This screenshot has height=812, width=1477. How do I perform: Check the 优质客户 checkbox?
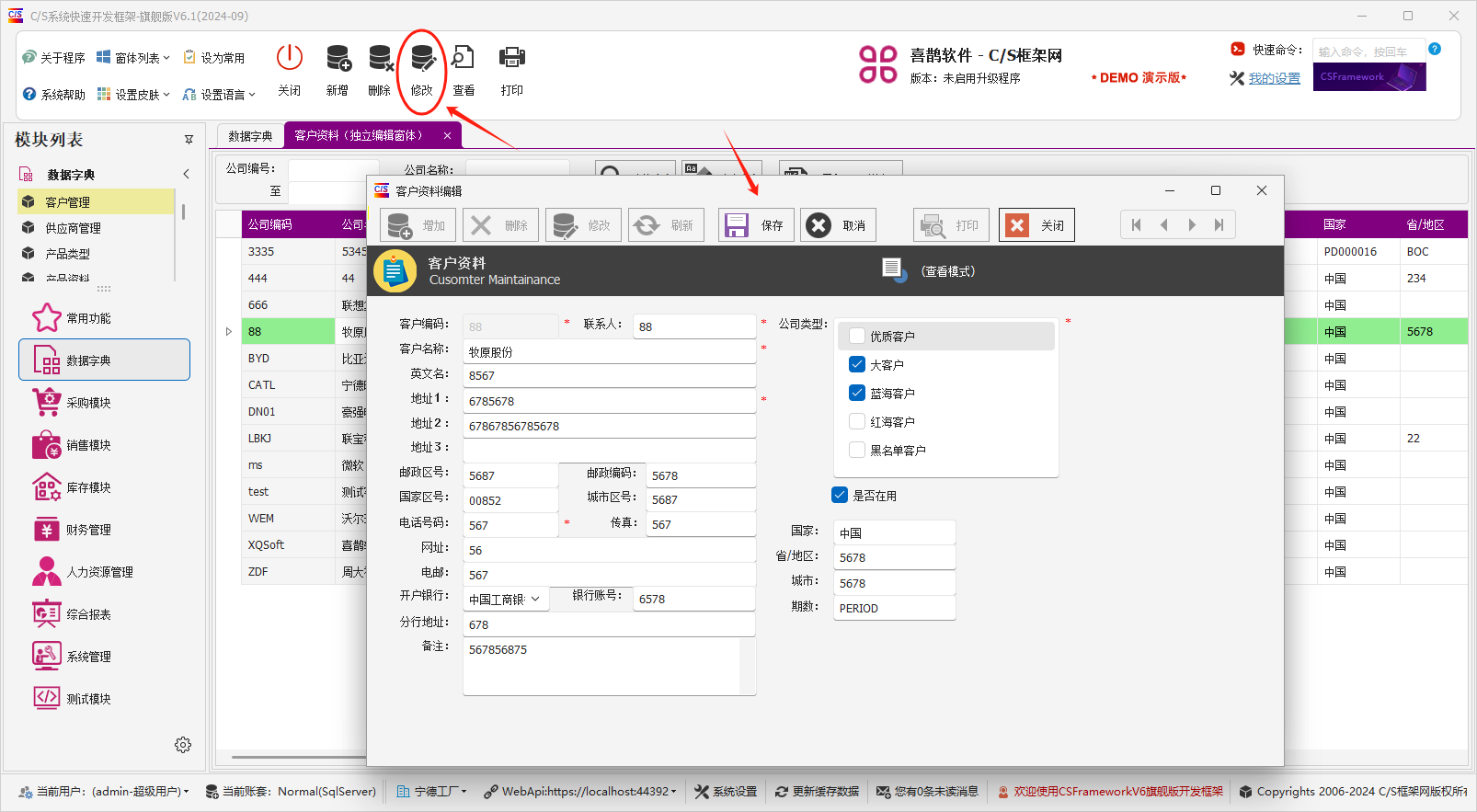pyautogui.click(x=857, y=336)
